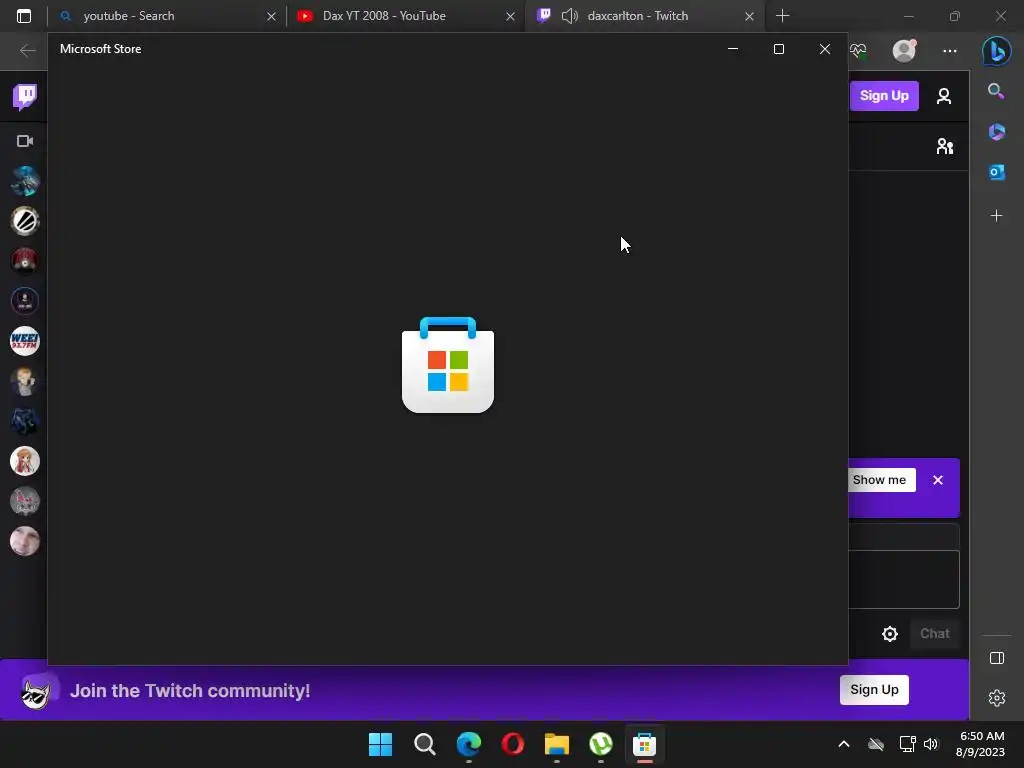Click the Show me button

coord(881,480)
